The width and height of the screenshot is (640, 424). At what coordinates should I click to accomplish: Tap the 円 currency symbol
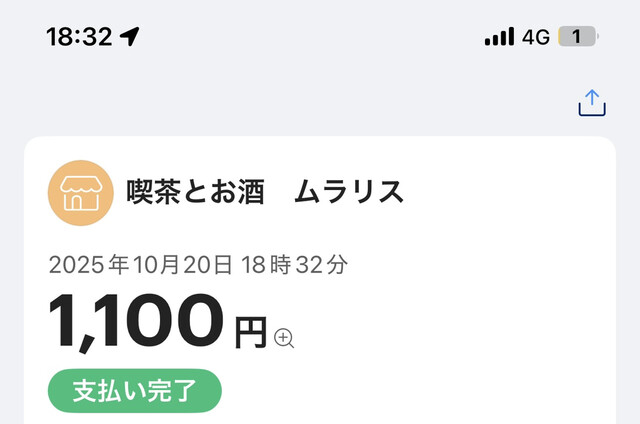[251, 332]
